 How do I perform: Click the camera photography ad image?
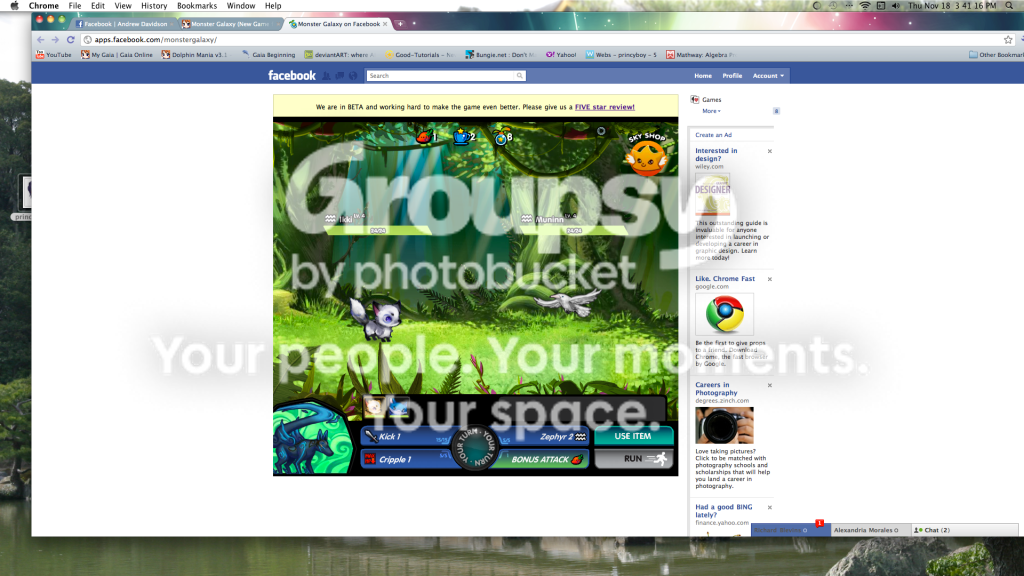click(x=724, y=425)
